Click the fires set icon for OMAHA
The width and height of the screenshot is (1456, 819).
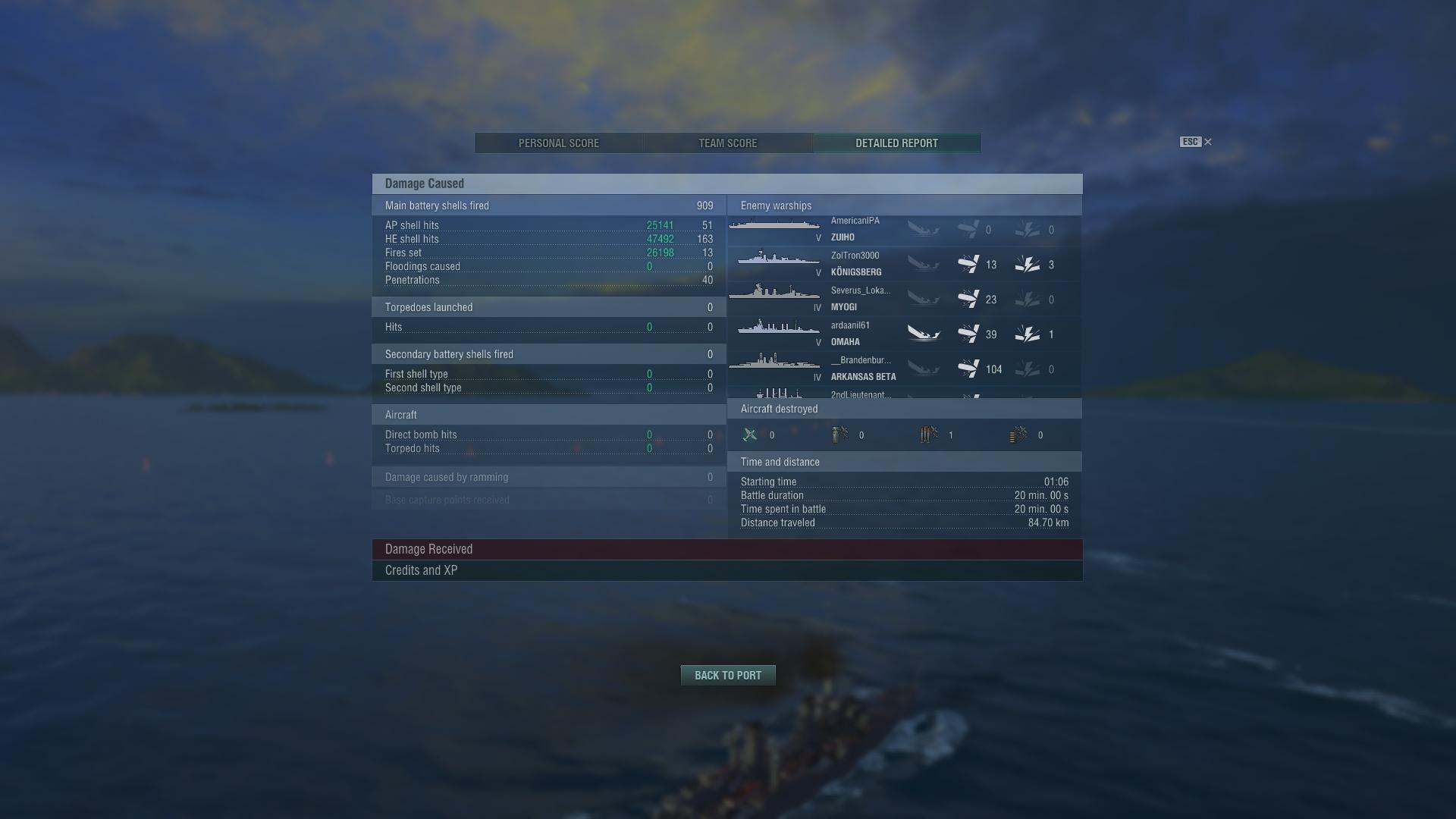1028,334
